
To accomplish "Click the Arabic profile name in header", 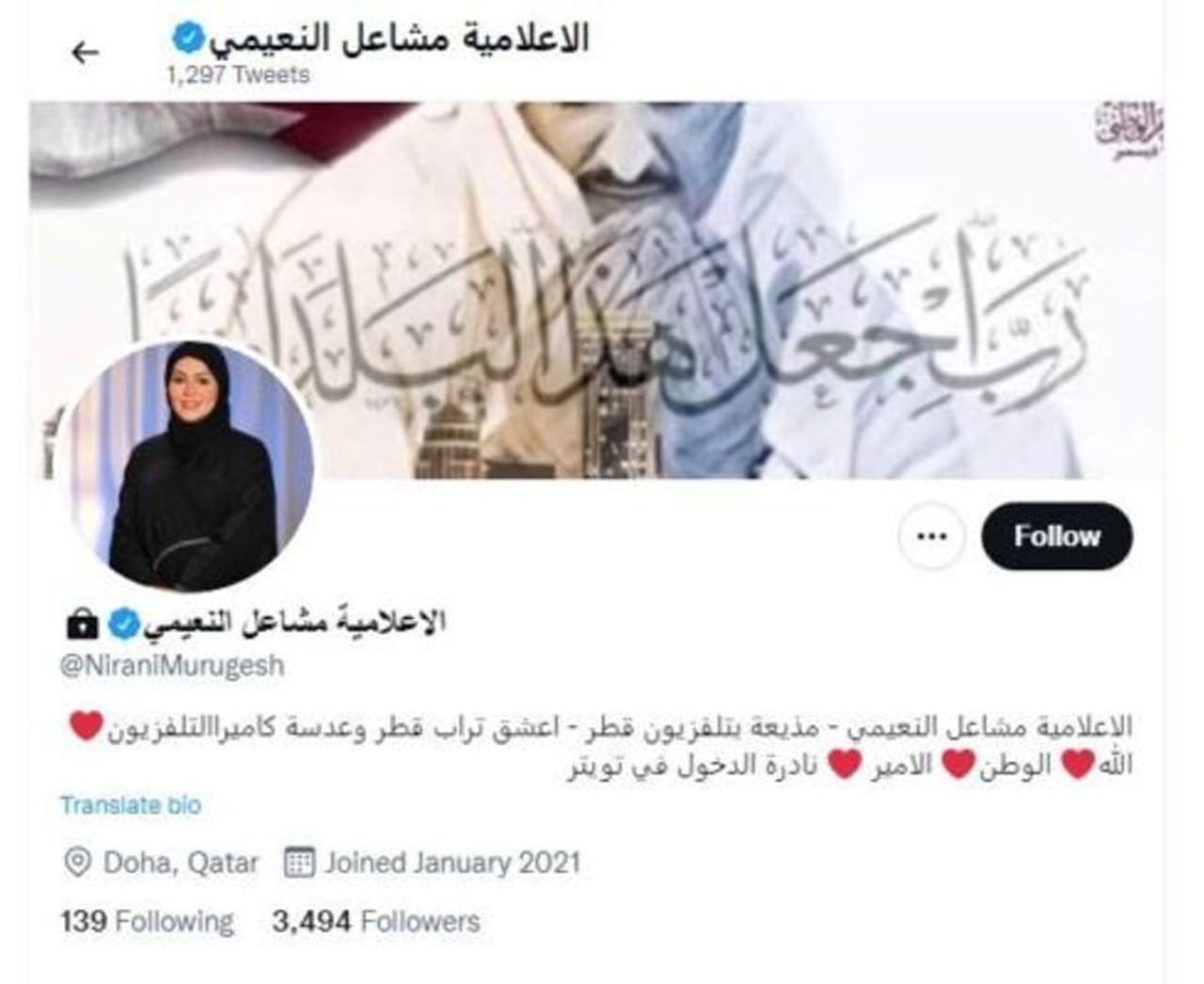I will pos(399,38).
